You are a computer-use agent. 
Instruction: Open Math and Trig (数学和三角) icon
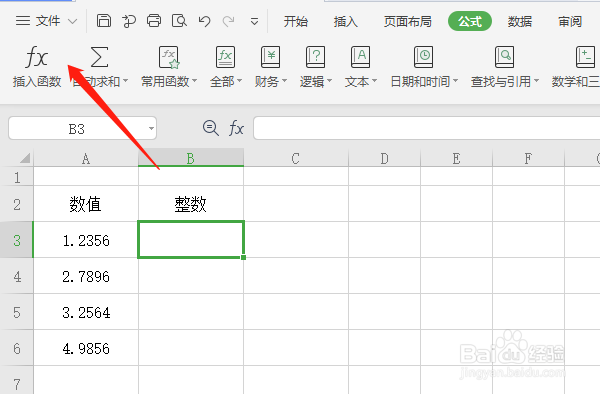[x=585, y=57]
